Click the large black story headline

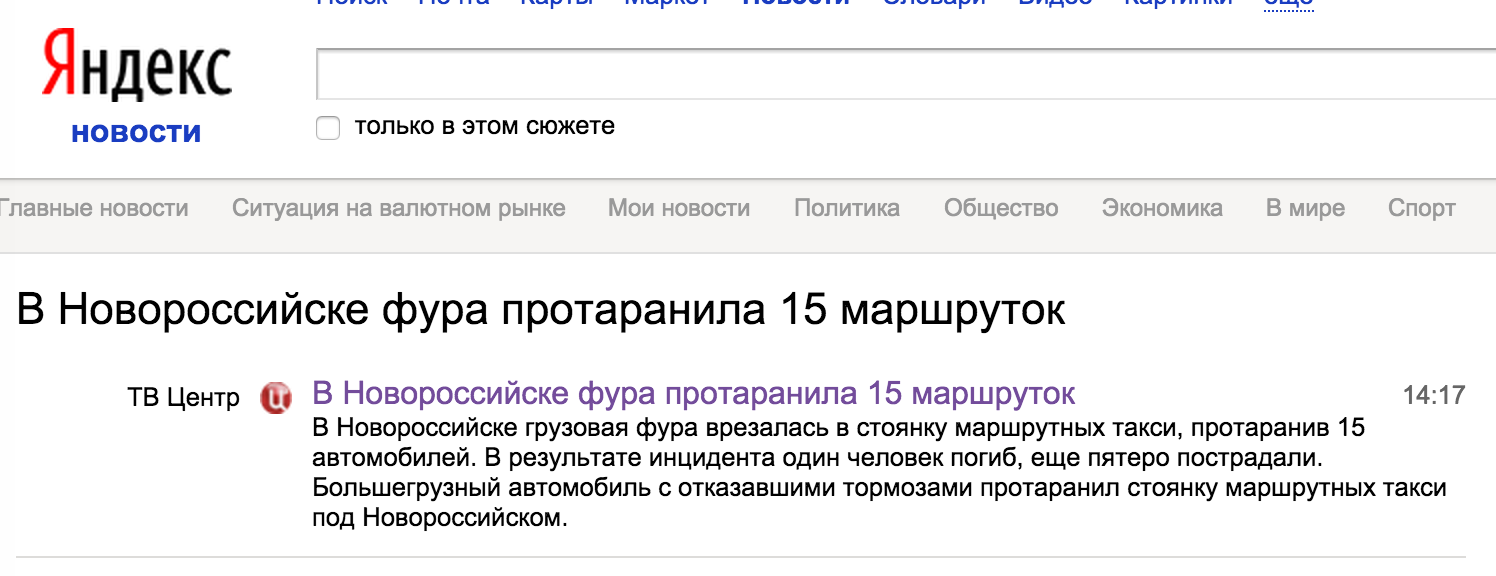click(x=541, y=311)
